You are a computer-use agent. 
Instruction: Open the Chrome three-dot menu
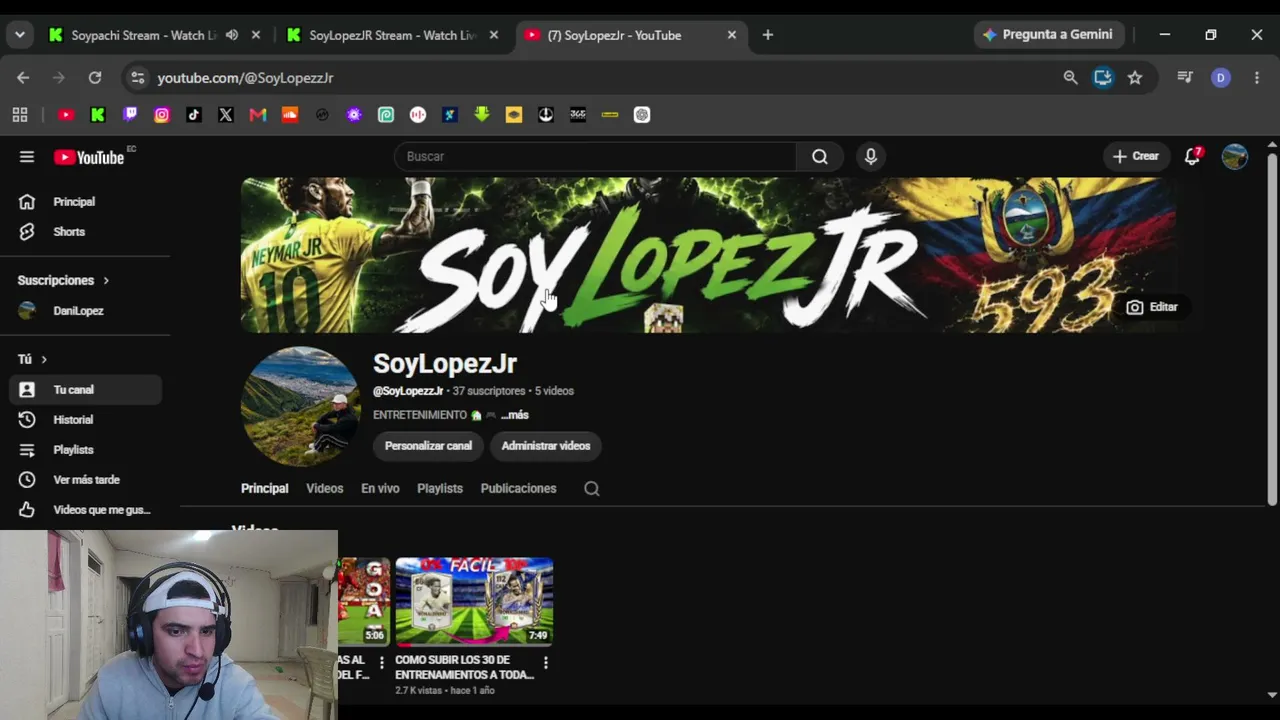pos(1257,77)
